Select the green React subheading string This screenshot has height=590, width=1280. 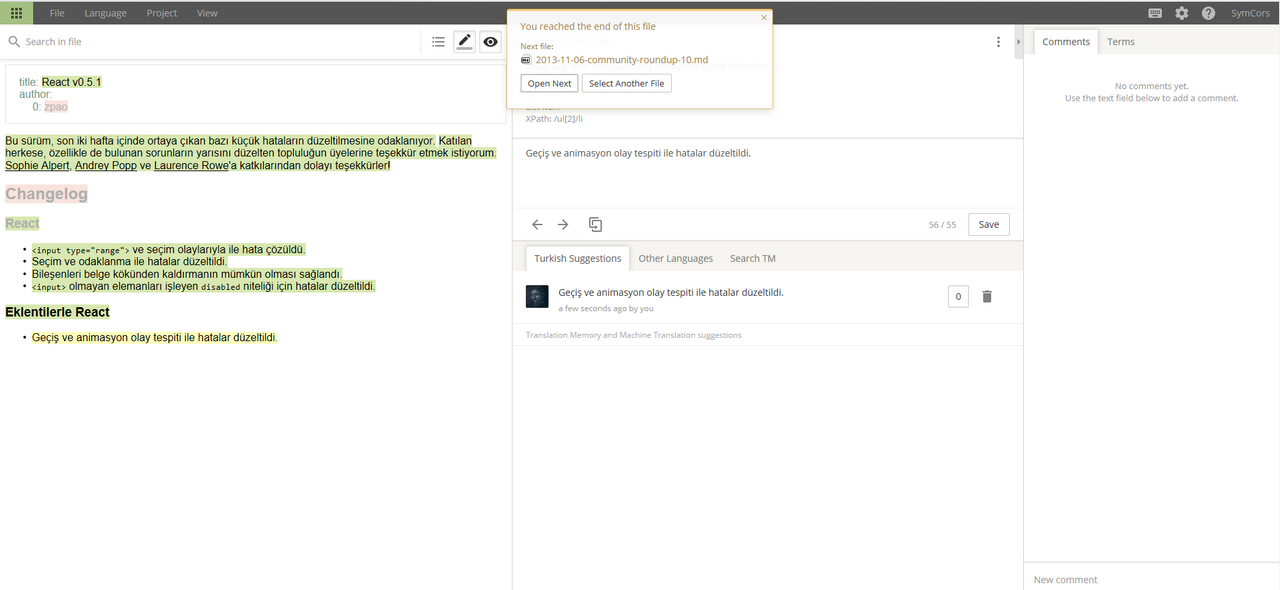[x=22, y=223]
